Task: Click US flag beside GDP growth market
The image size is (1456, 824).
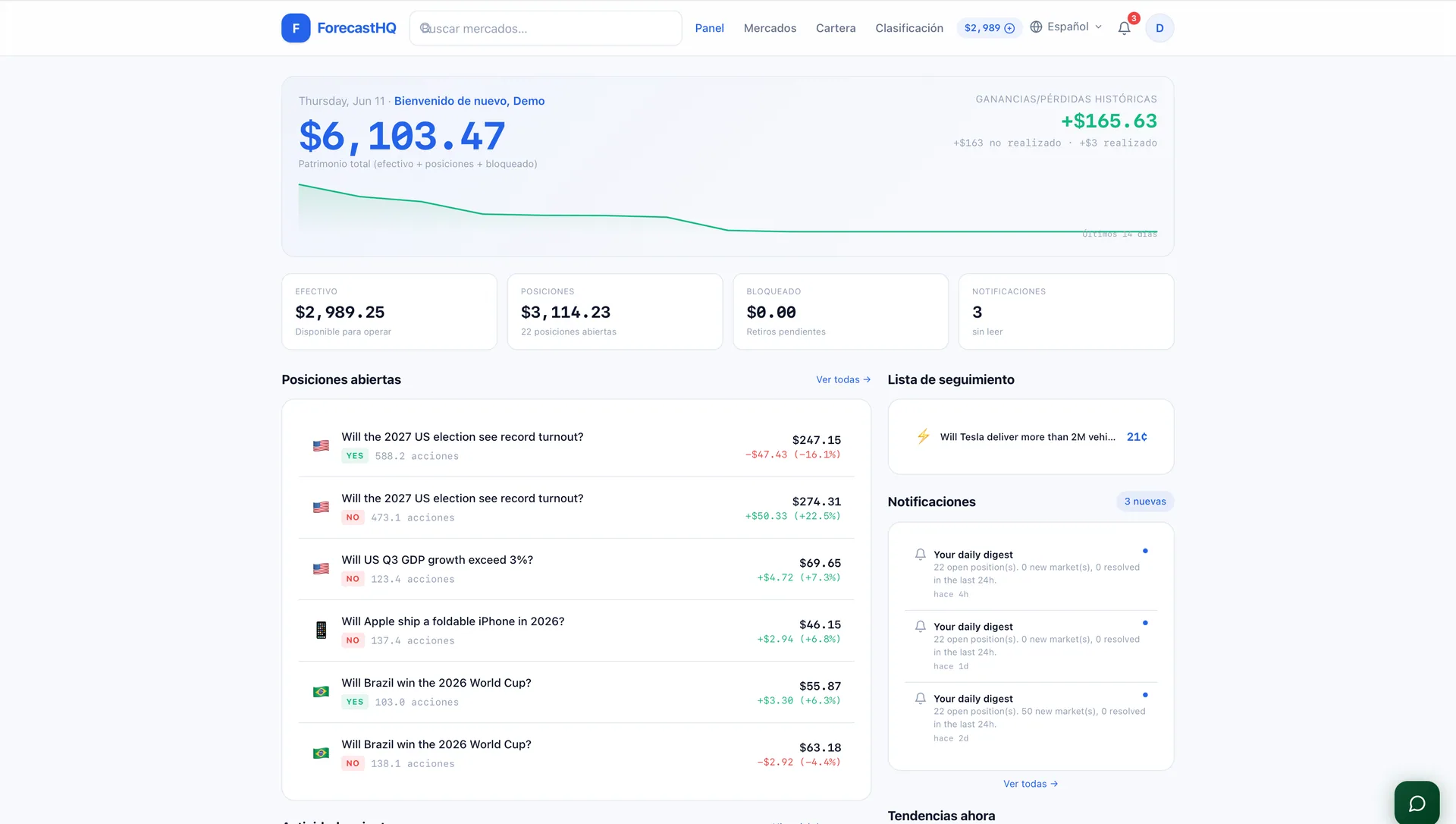Action: click(x=321, y=569)
